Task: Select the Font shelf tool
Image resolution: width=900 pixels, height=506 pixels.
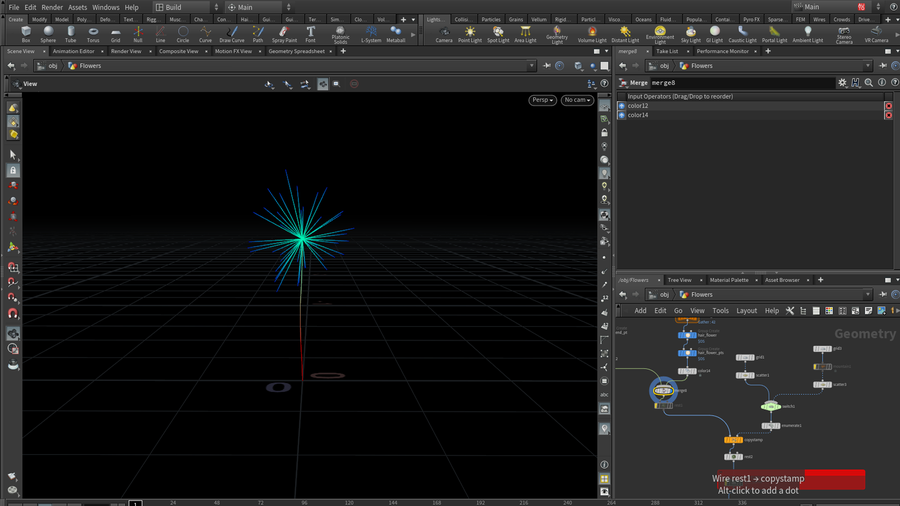Action: tap(311, 34)
